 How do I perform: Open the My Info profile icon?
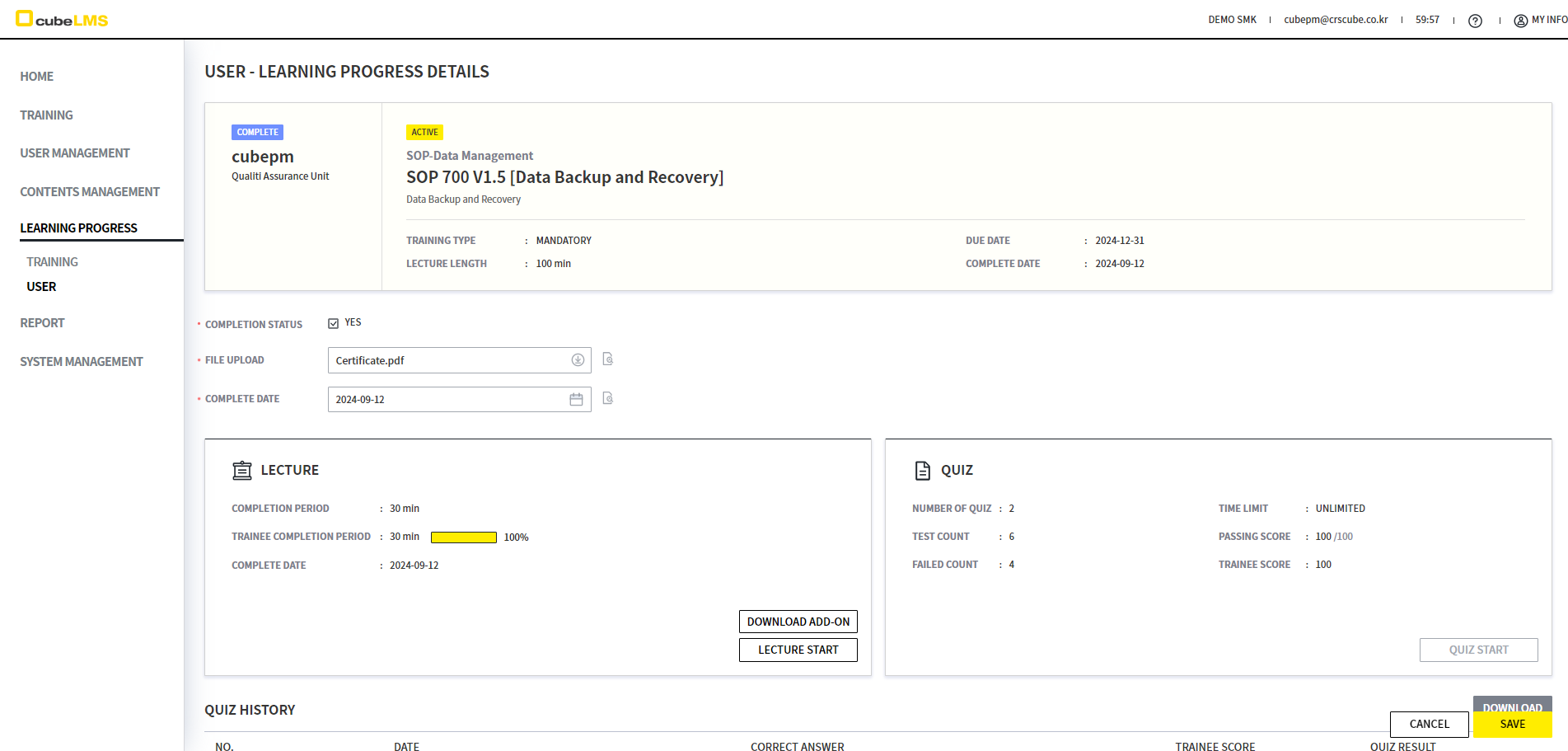point(1520,21)
